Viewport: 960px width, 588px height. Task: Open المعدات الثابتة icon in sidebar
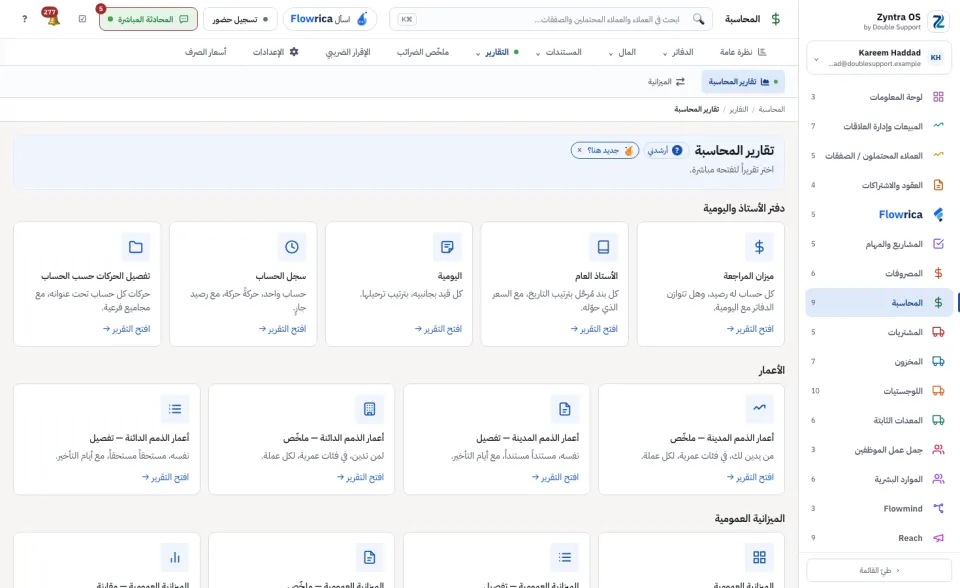(x=938, y=420)
